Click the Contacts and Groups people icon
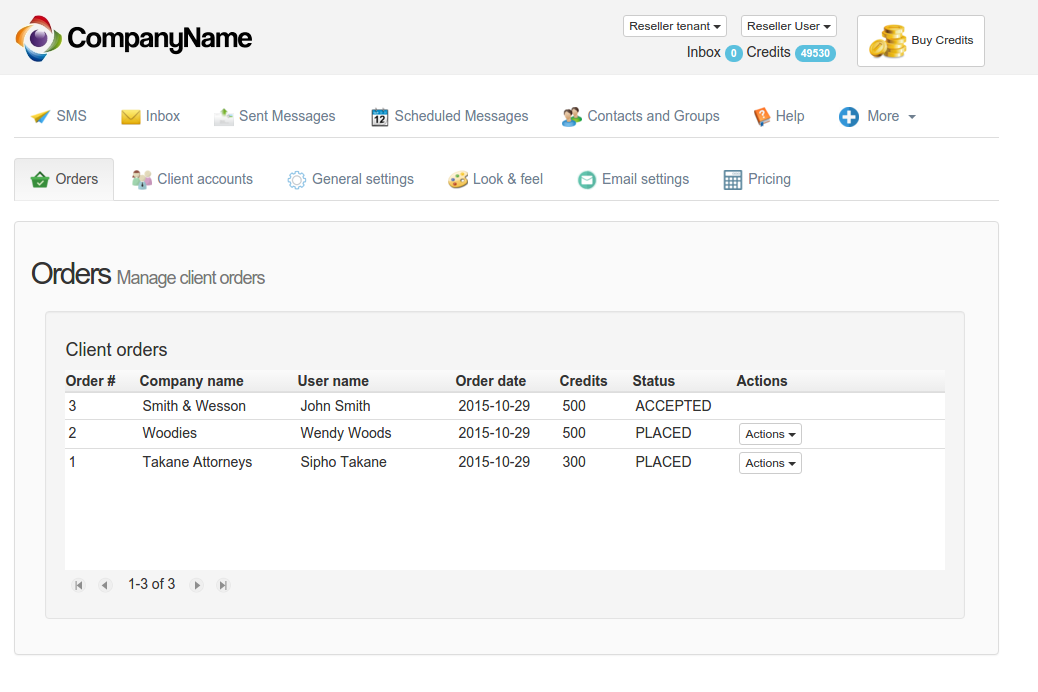The width and height of the screenshot is (1038, 692). 571,117
